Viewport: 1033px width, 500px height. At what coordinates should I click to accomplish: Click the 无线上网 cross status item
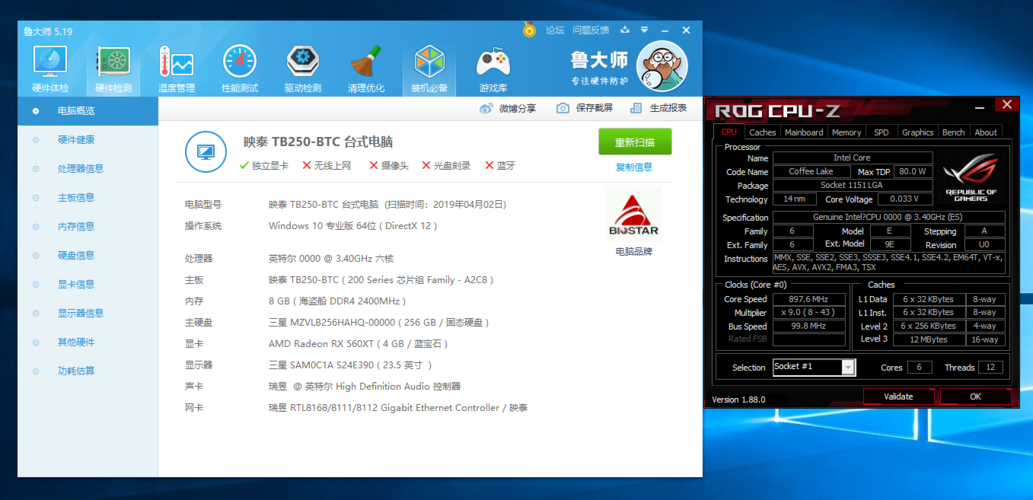click(x=327, y=165)
